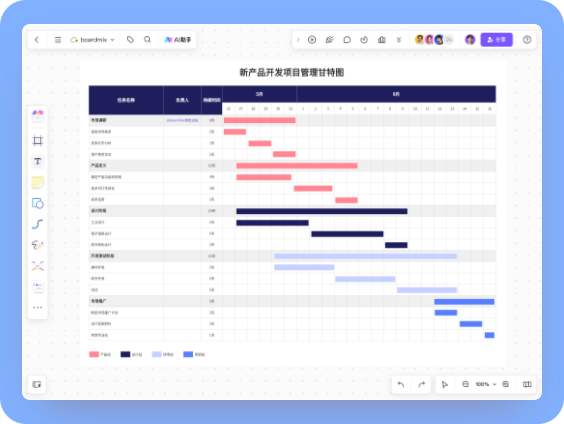Click the search magnifier icon
This screenshot has height=424, width=564.
point(147,40)
